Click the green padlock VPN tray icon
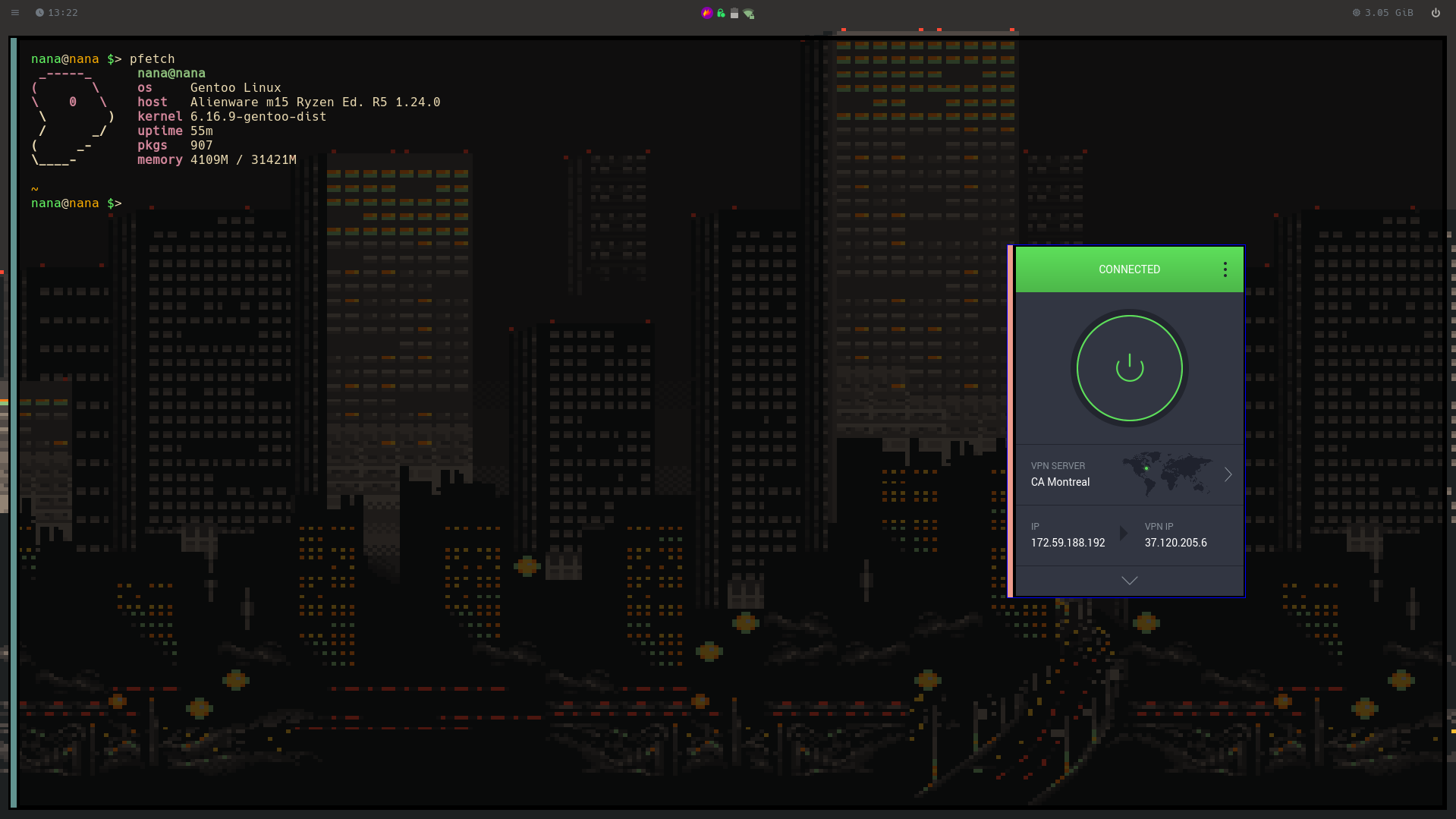 [721, 13]
